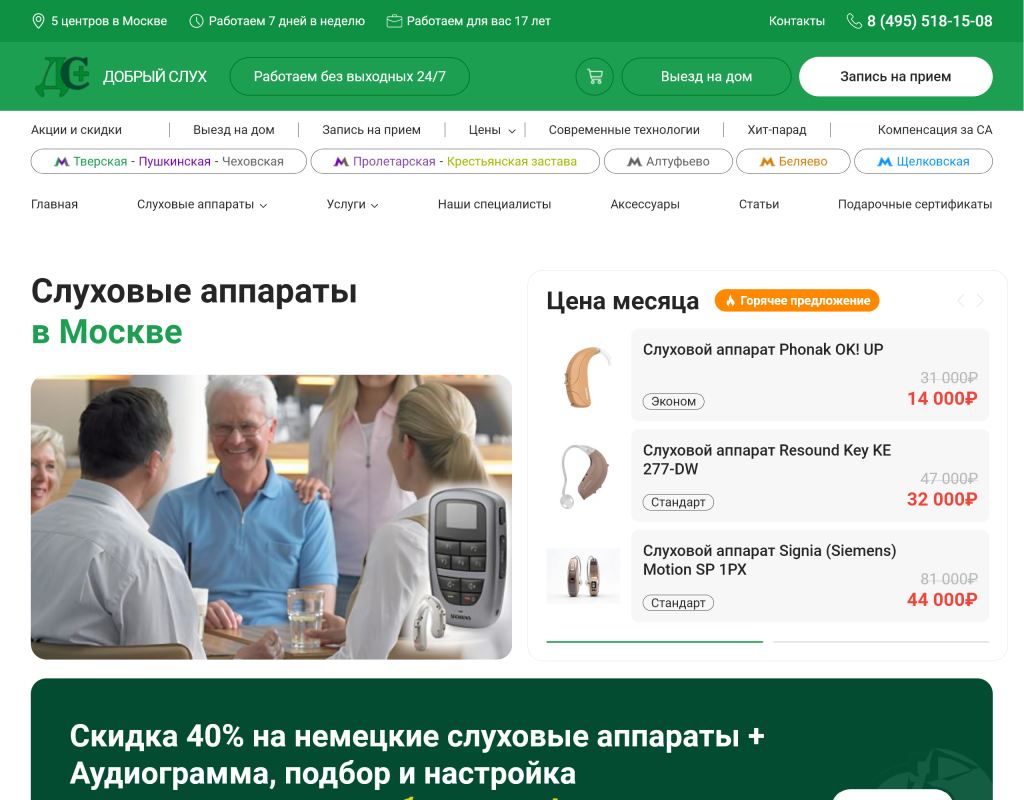Click the briefcase icon near 17 лет
Screen dimensions: 1024x800
click(394, 21)
